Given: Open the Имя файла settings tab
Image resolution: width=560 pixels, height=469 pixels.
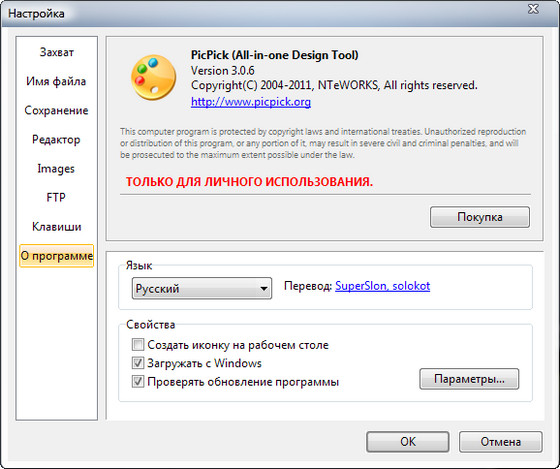Looking at the screenshot, I should 56,81.
